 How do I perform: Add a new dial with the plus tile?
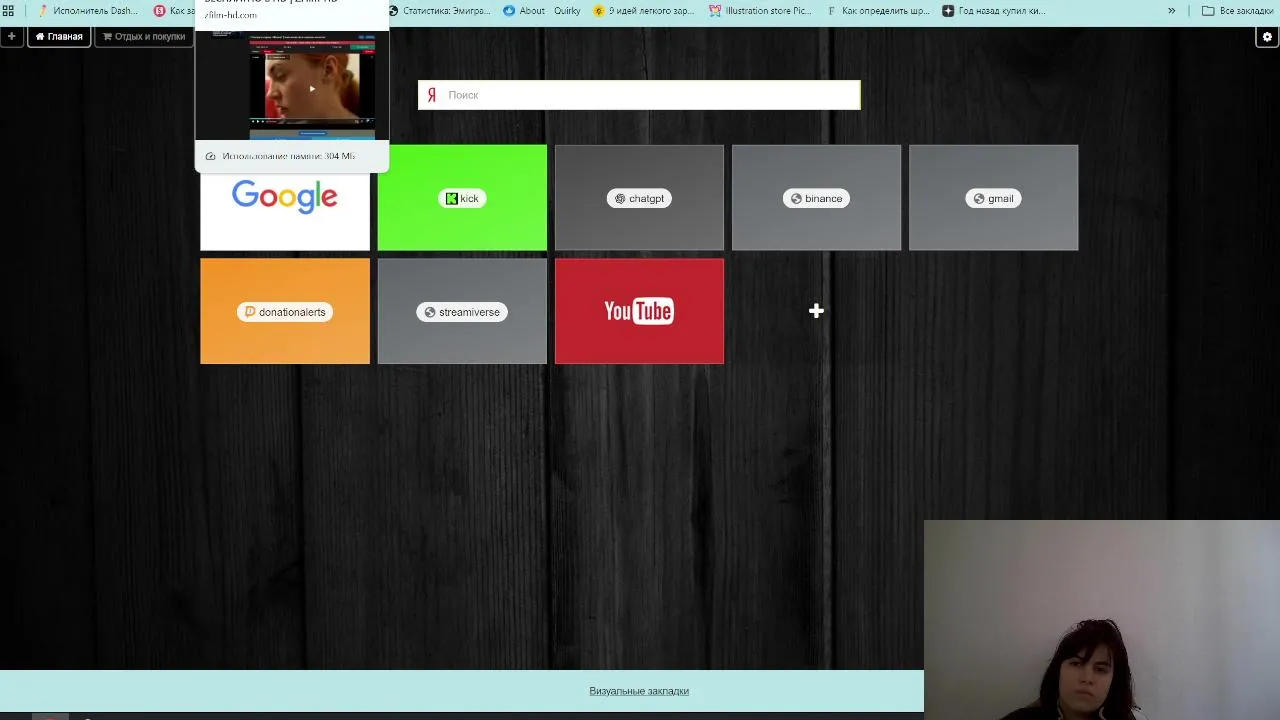tap(816, 311)
